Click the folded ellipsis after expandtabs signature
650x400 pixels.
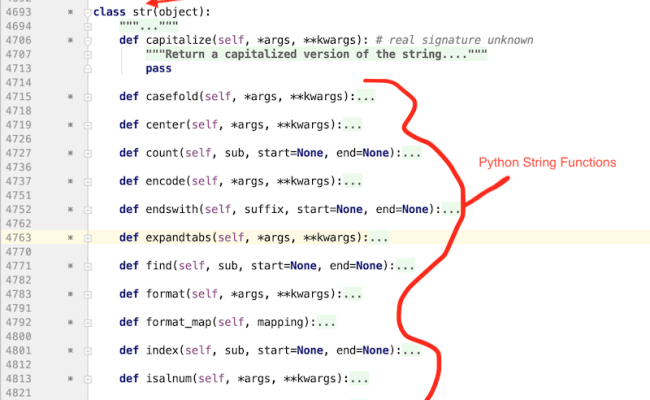click(x=379, y=238)
